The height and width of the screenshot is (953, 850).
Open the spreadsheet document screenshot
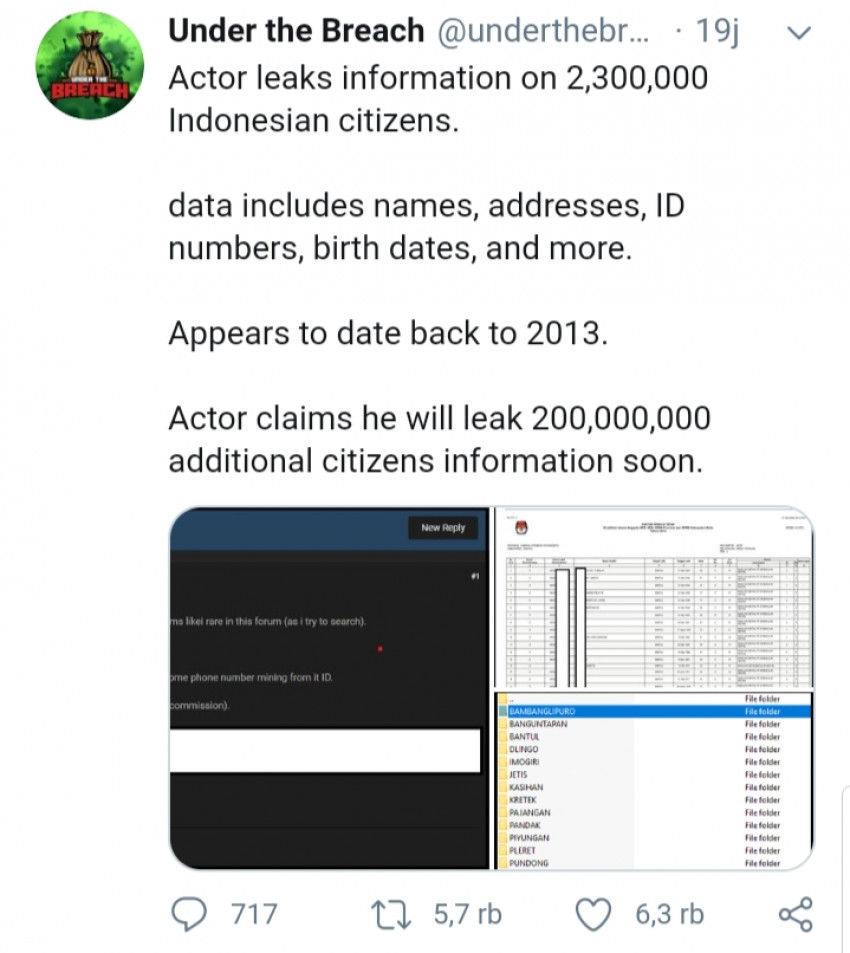[x=654, y=597]
